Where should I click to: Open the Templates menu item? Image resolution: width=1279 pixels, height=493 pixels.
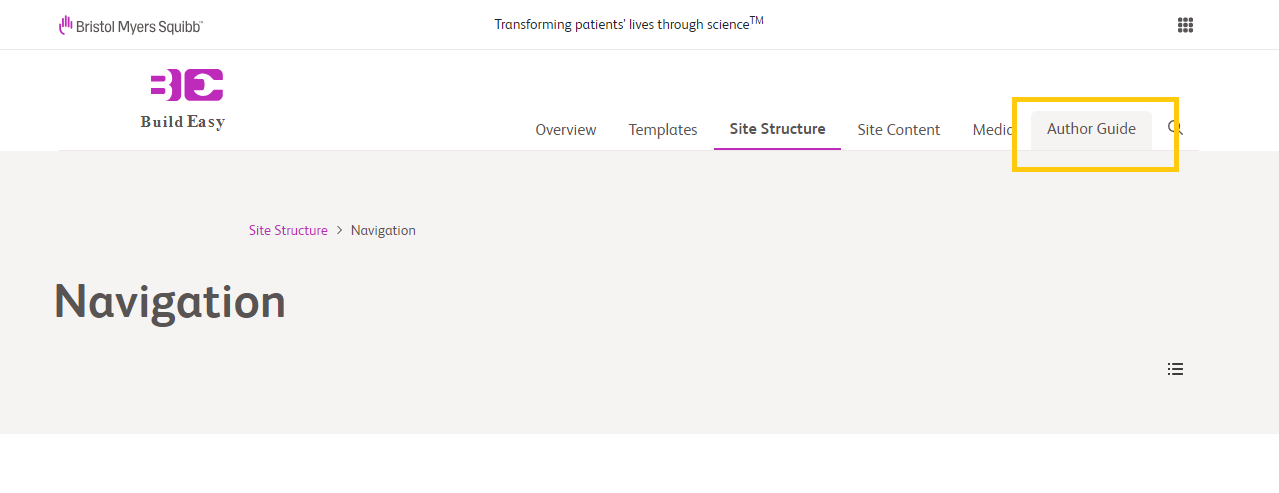pyautogui.click(x=663, y=130)
